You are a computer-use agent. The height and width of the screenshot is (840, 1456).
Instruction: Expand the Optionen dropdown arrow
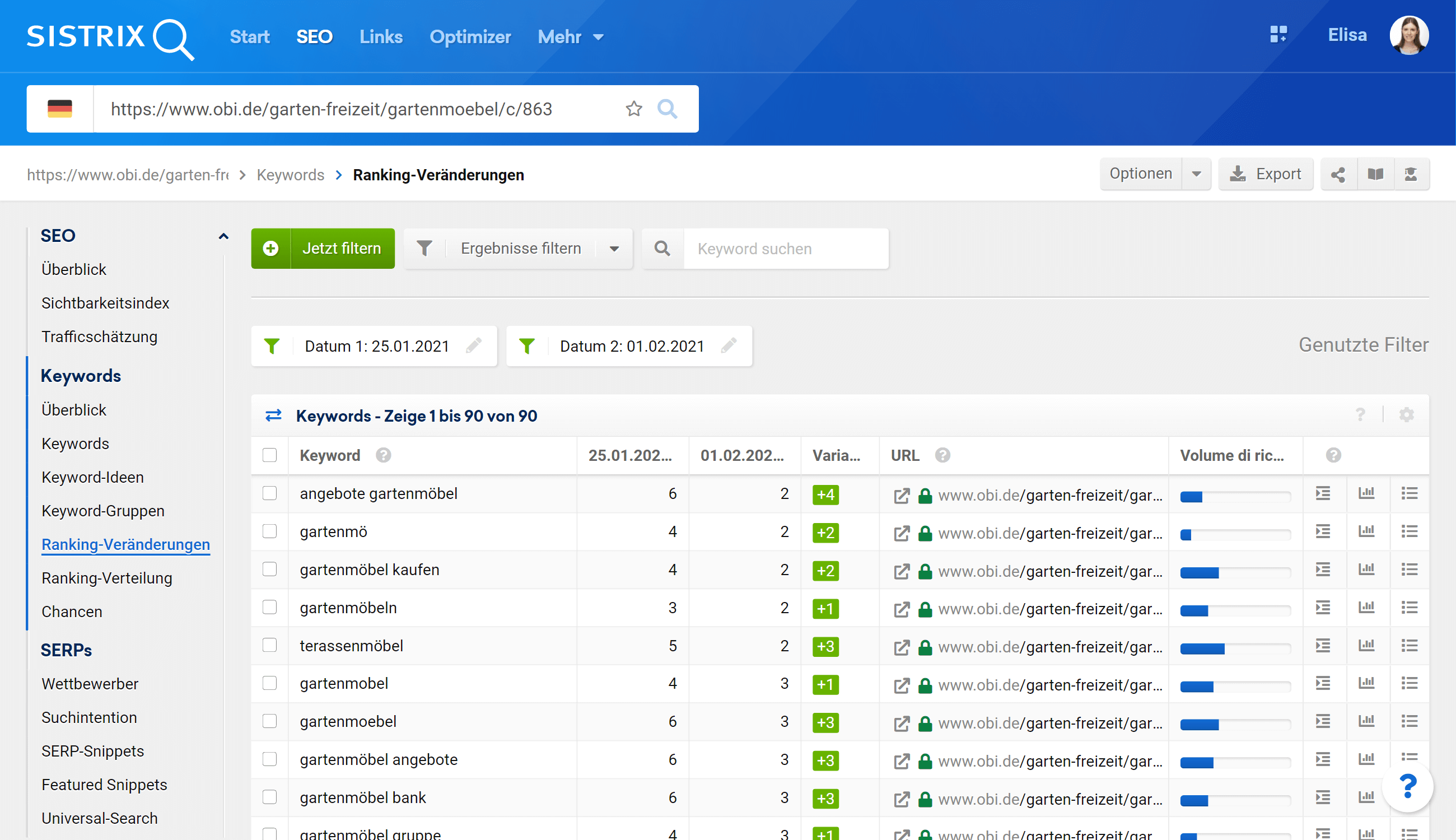pyautogui.click(x=1196, y=174)
